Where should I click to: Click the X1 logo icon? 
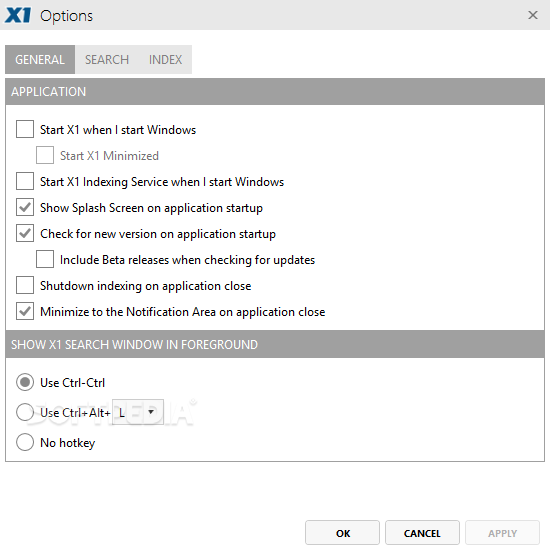point(18,15)
